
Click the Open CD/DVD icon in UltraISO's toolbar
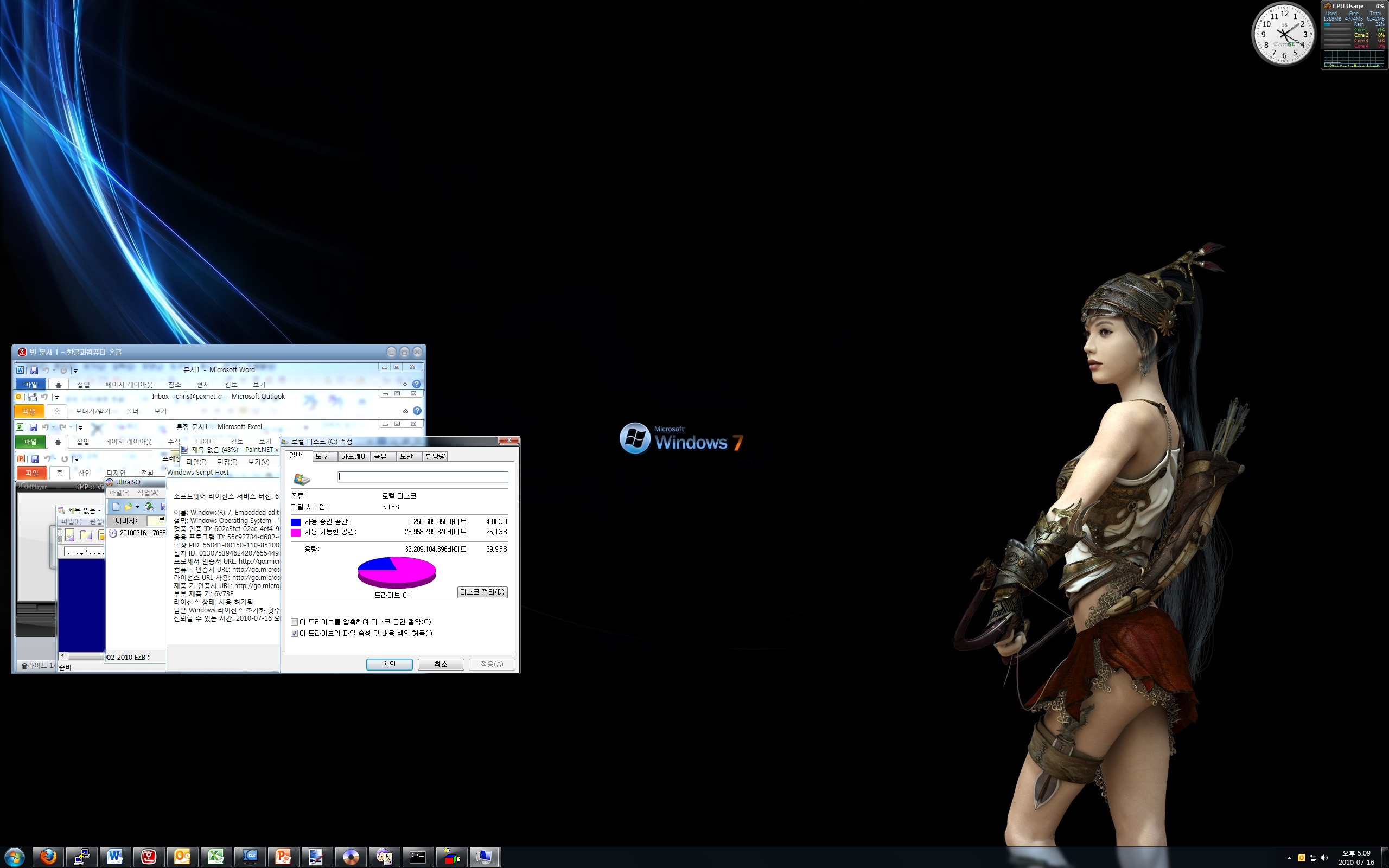[149, 506]
